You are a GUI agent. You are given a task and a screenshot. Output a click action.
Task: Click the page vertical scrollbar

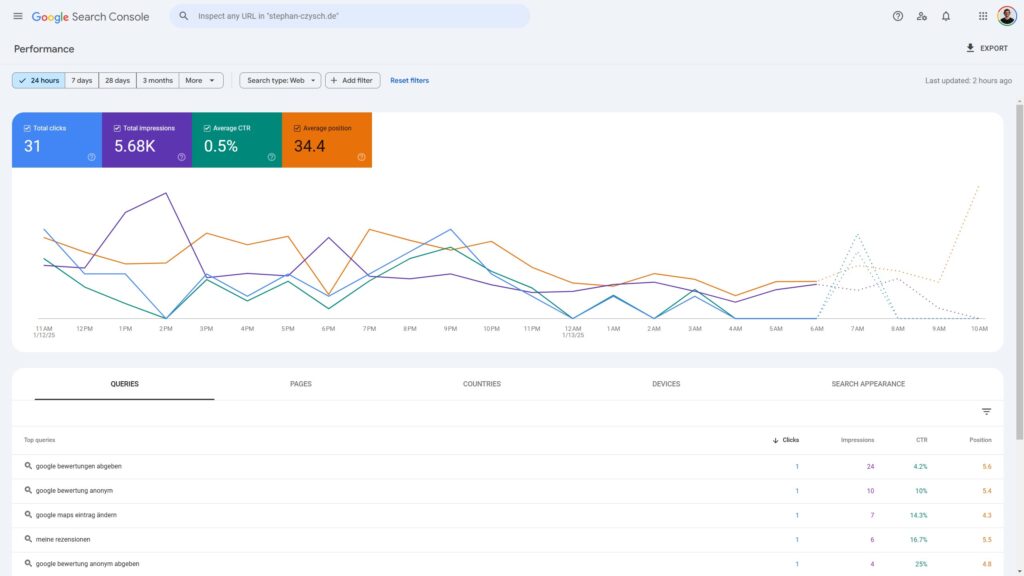coord(1019,271)
